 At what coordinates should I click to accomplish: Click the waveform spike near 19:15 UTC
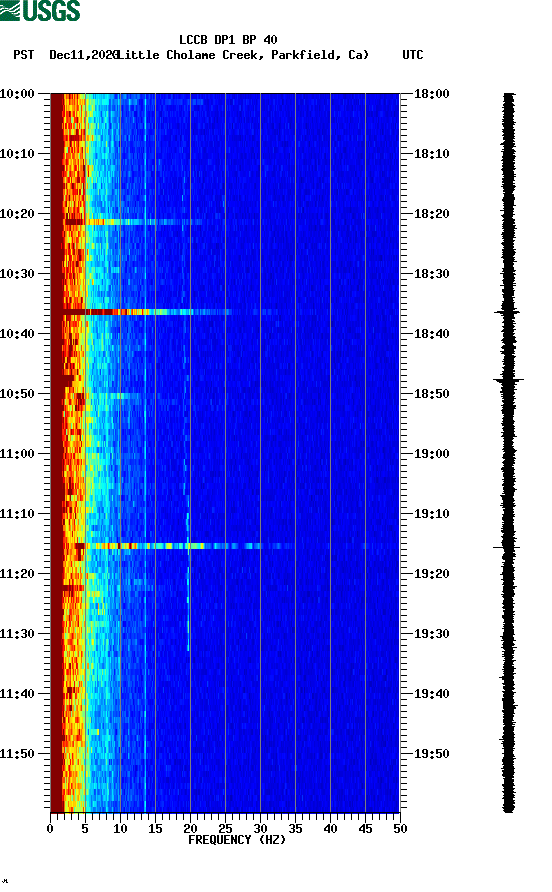point(506,547)
